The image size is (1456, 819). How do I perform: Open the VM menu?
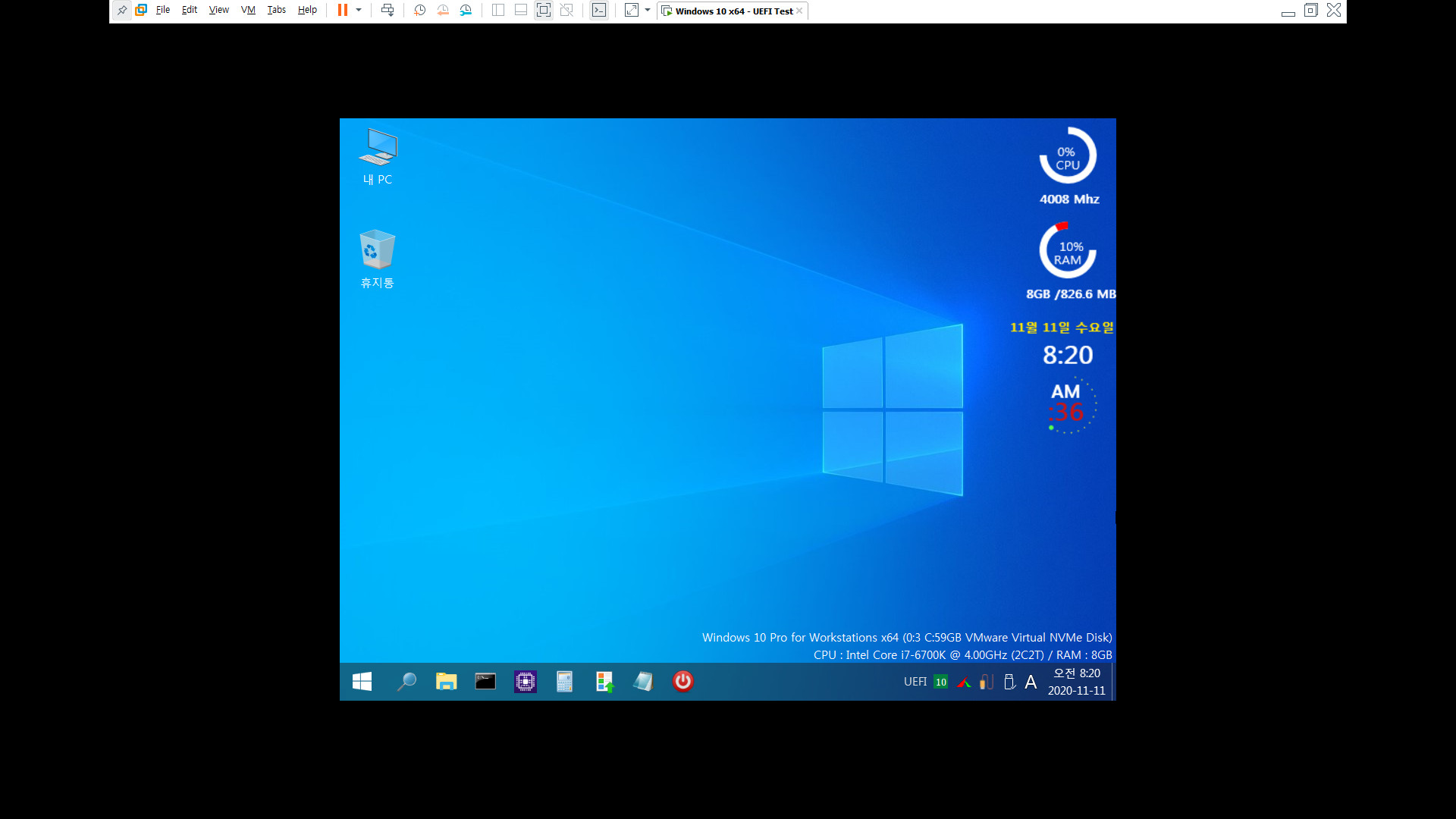[x=248, y=11]
